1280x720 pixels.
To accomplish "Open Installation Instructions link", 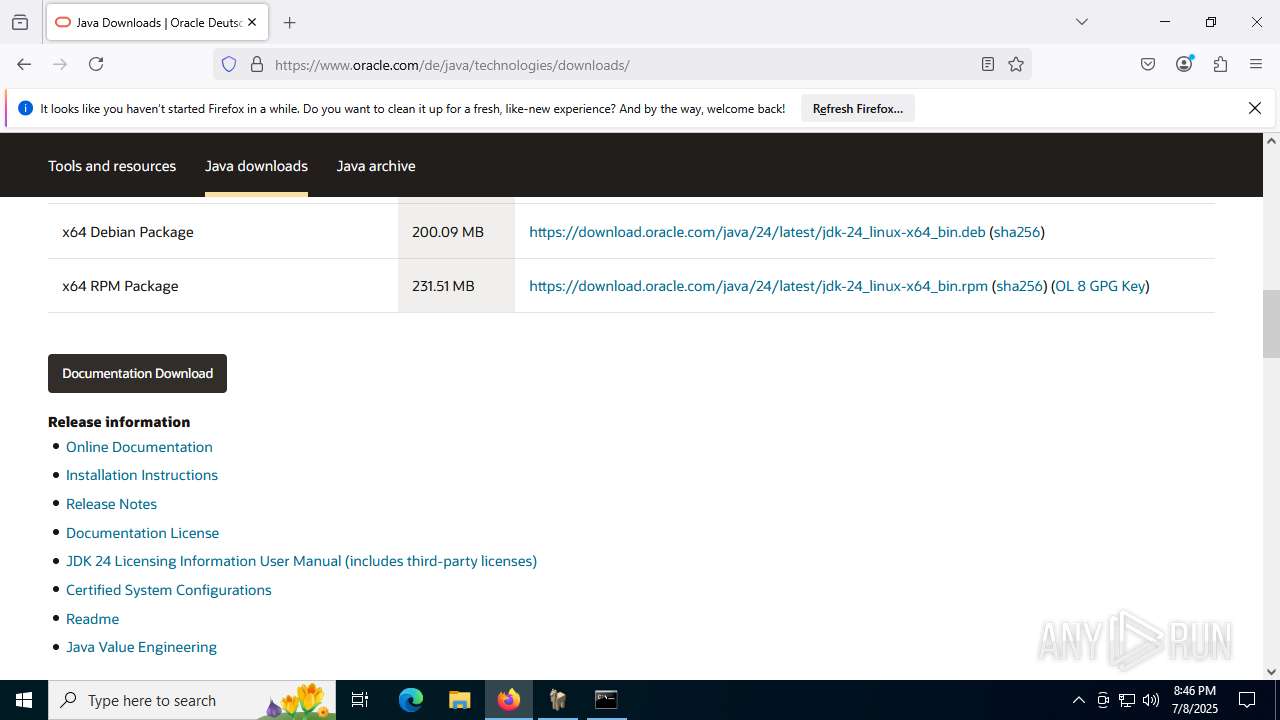I will pos(142,475).
